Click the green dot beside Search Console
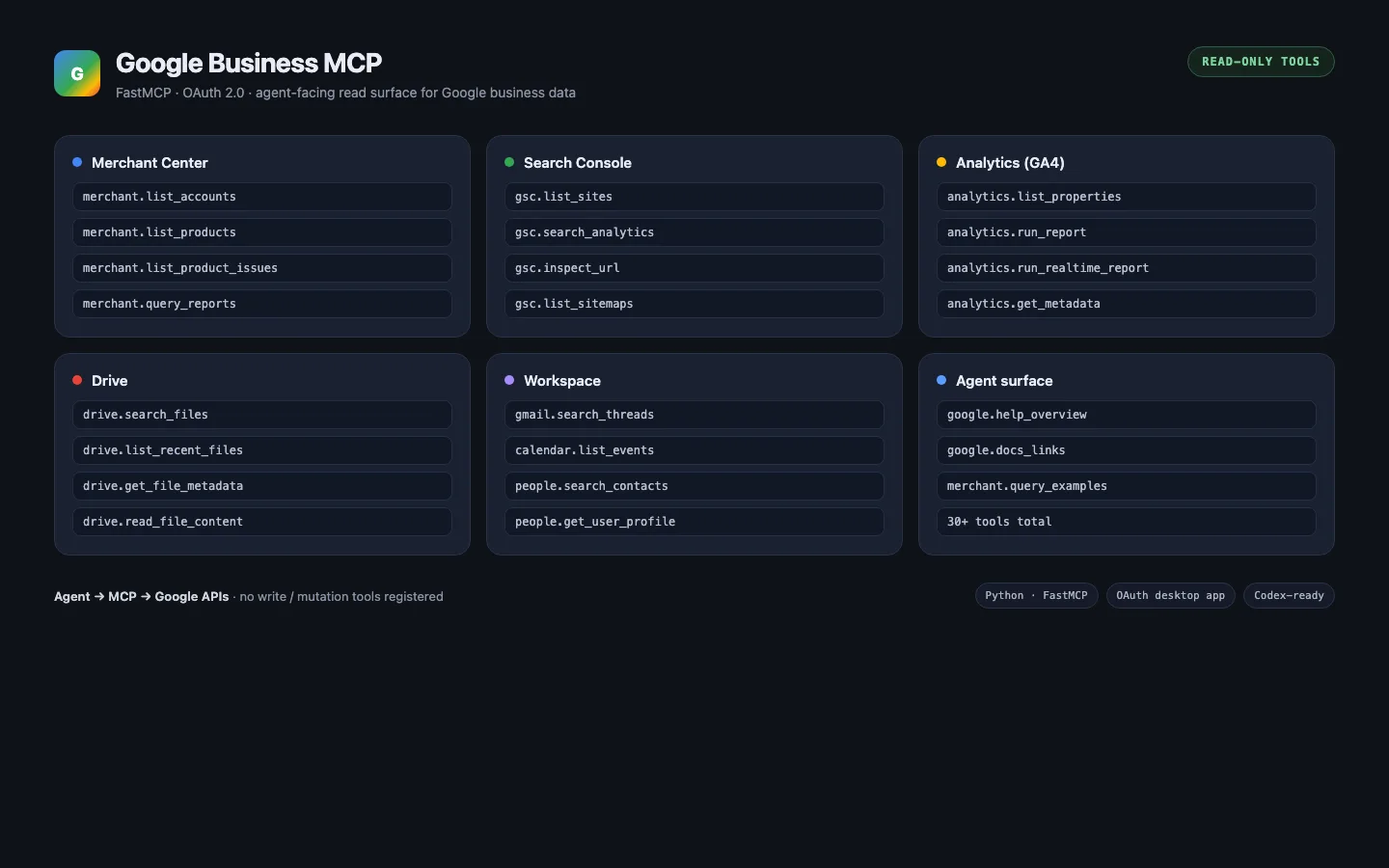 [x=509, y=162]
